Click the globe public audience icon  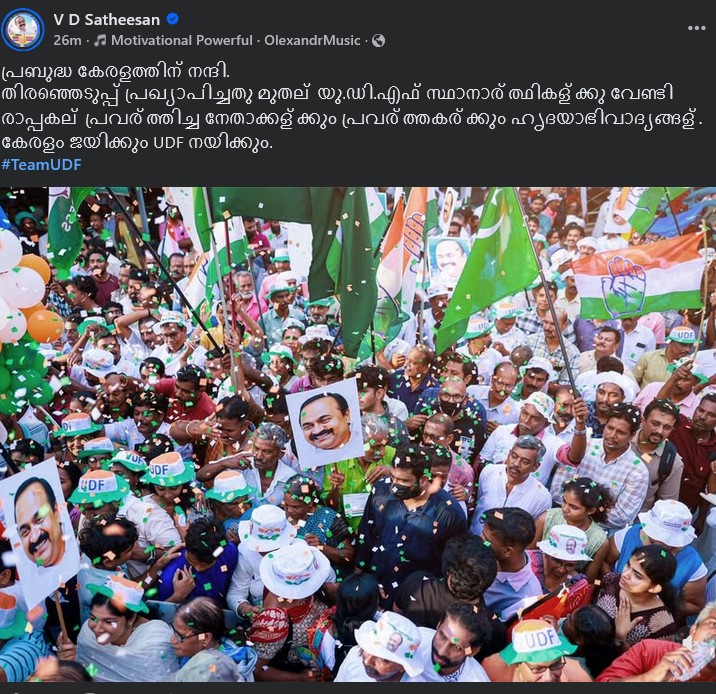(379, 41)
